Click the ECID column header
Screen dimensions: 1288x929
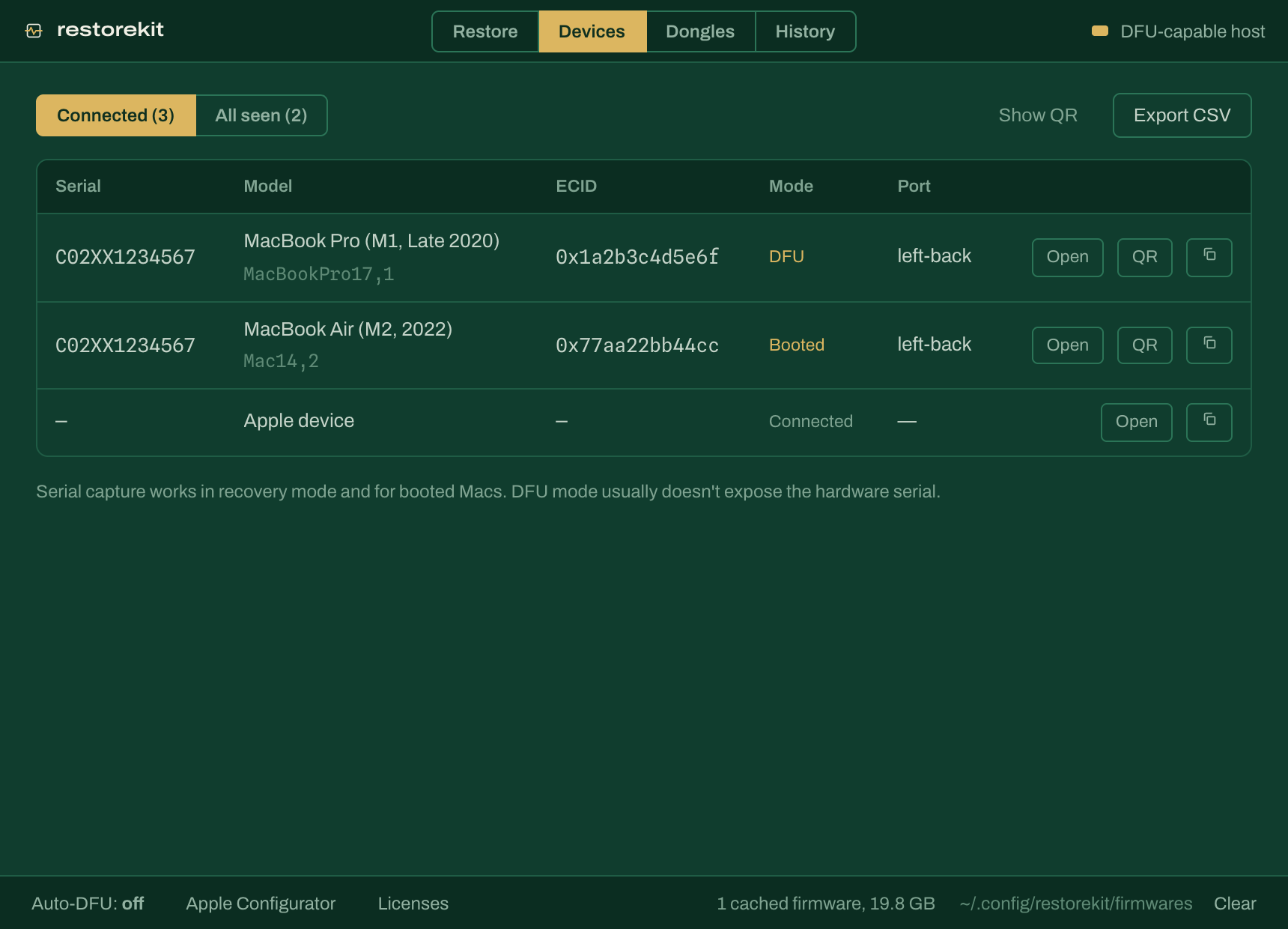576,187
